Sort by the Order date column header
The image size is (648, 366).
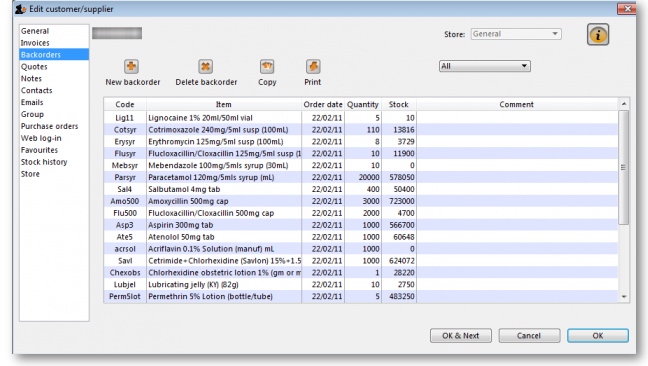point(323,105)
